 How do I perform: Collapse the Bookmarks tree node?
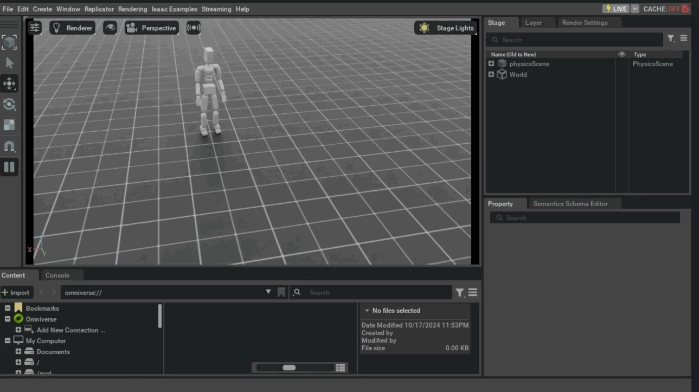8,308
